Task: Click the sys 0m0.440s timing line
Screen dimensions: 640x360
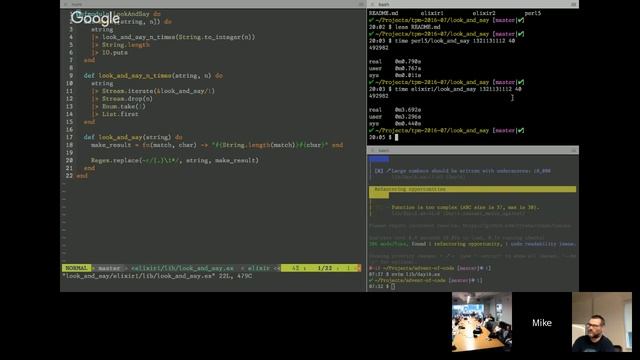Action: click(x=395, y=124)
